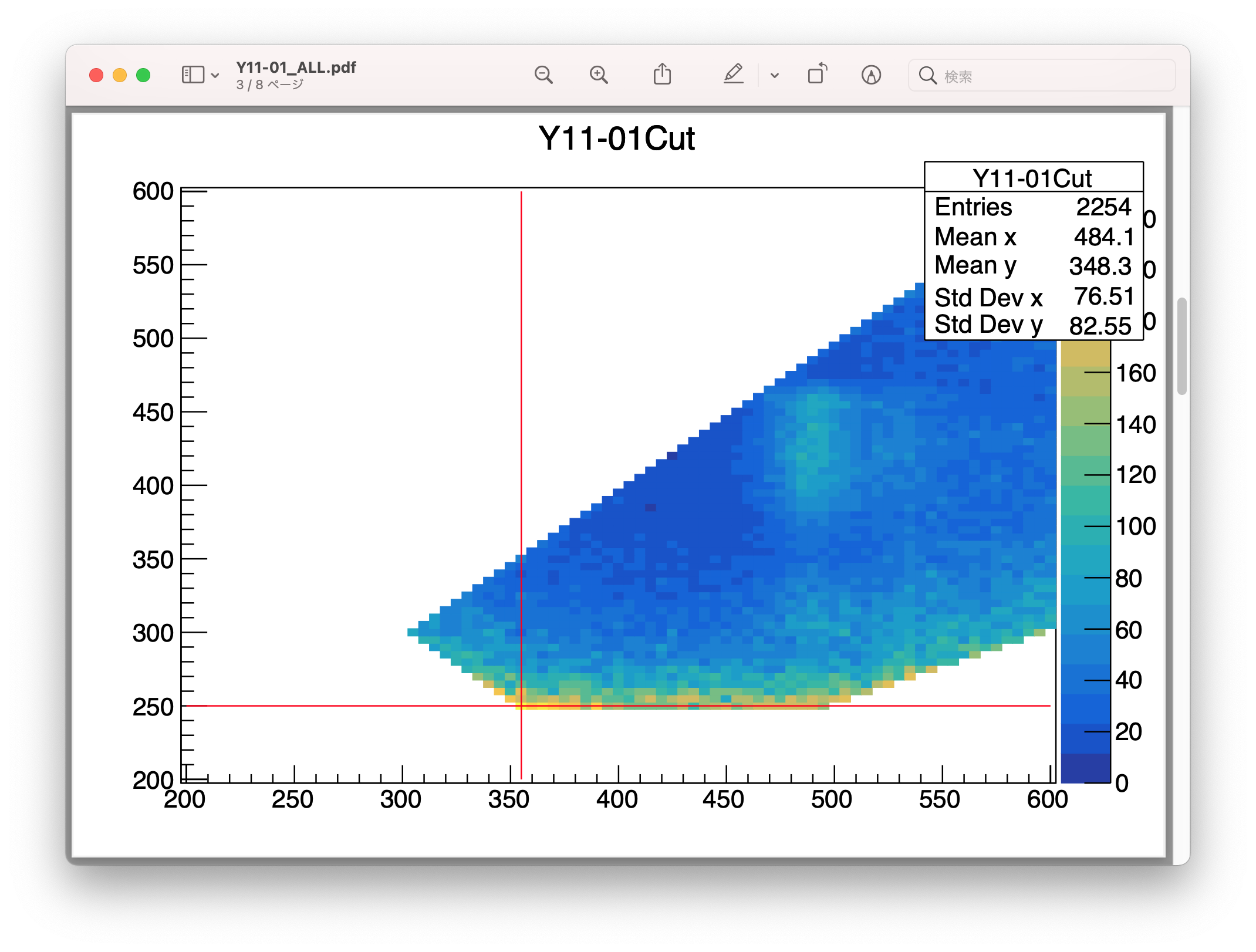Click the stats box header Y11-01Cut
The width and height of the screenshot is (1256, 952).
pos(1033,178)
